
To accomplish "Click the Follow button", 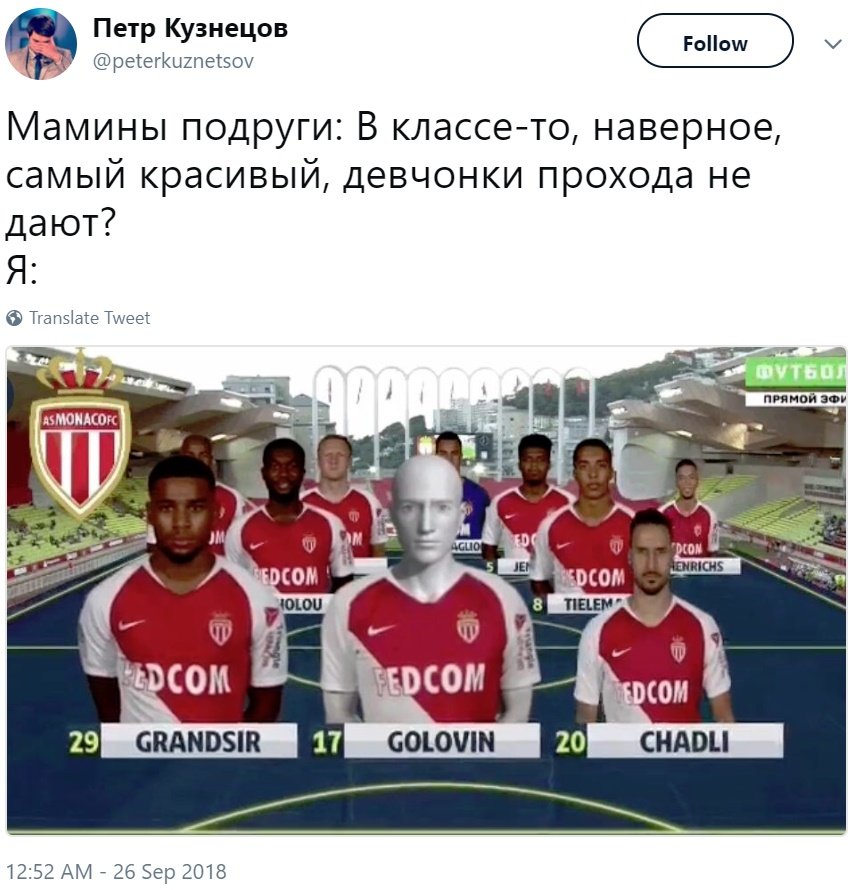I will pos(715,41).
